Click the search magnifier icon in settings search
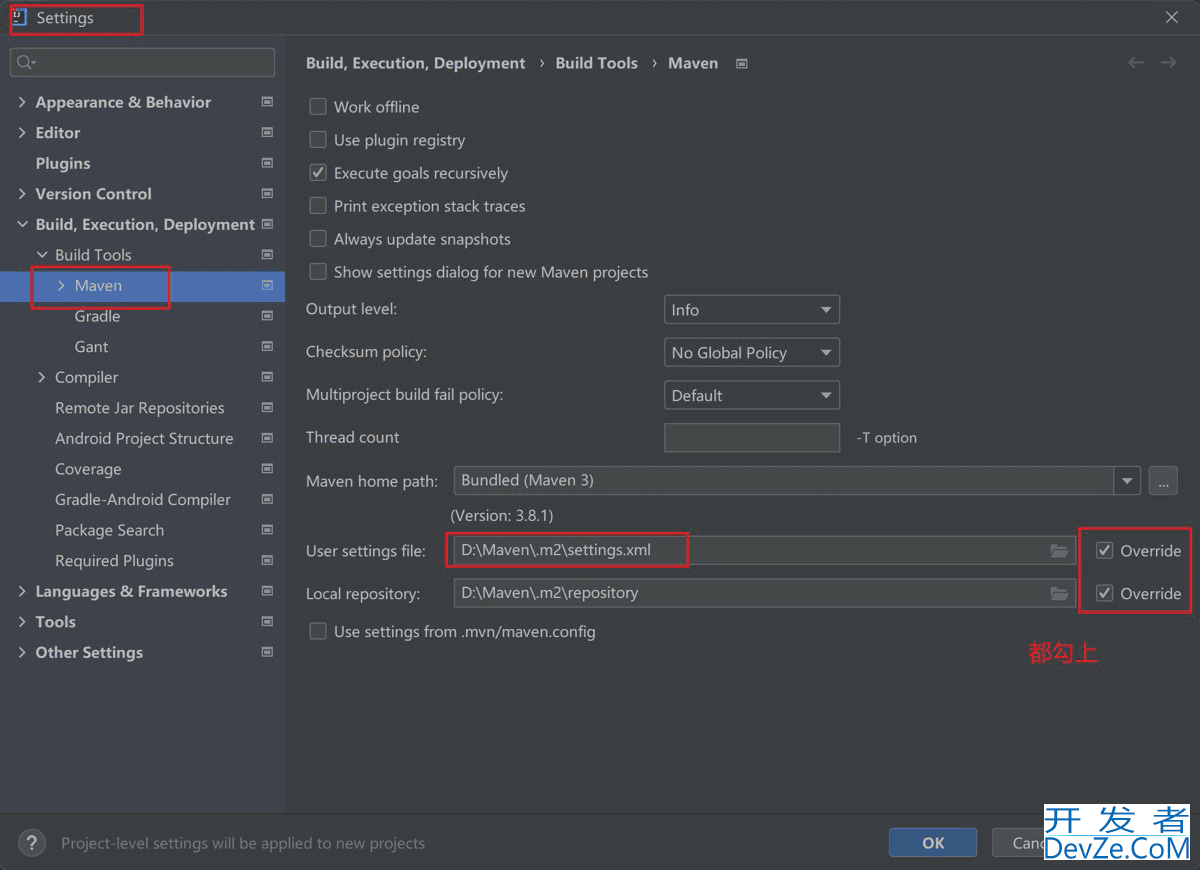This screenshot has width=1200, height=870. pyautogui.click(x=25, y=62)
